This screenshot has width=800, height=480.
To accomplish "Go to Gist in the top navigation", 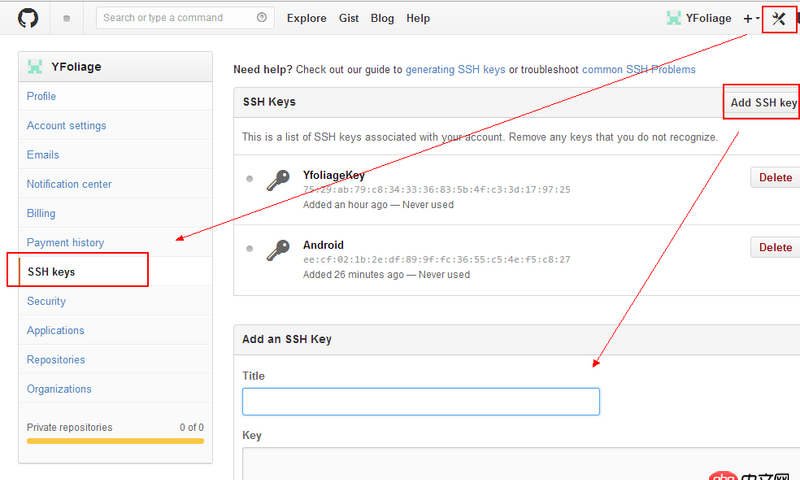I will point(348,18).
